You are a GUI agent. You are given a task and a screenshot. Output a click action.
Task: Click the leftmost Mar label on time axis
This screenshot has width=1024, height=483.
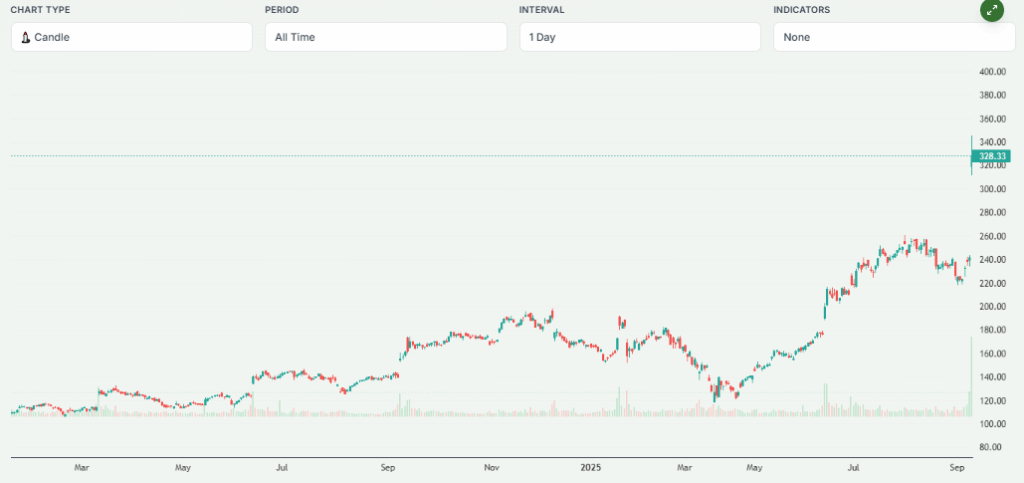[x=83, y=466]
